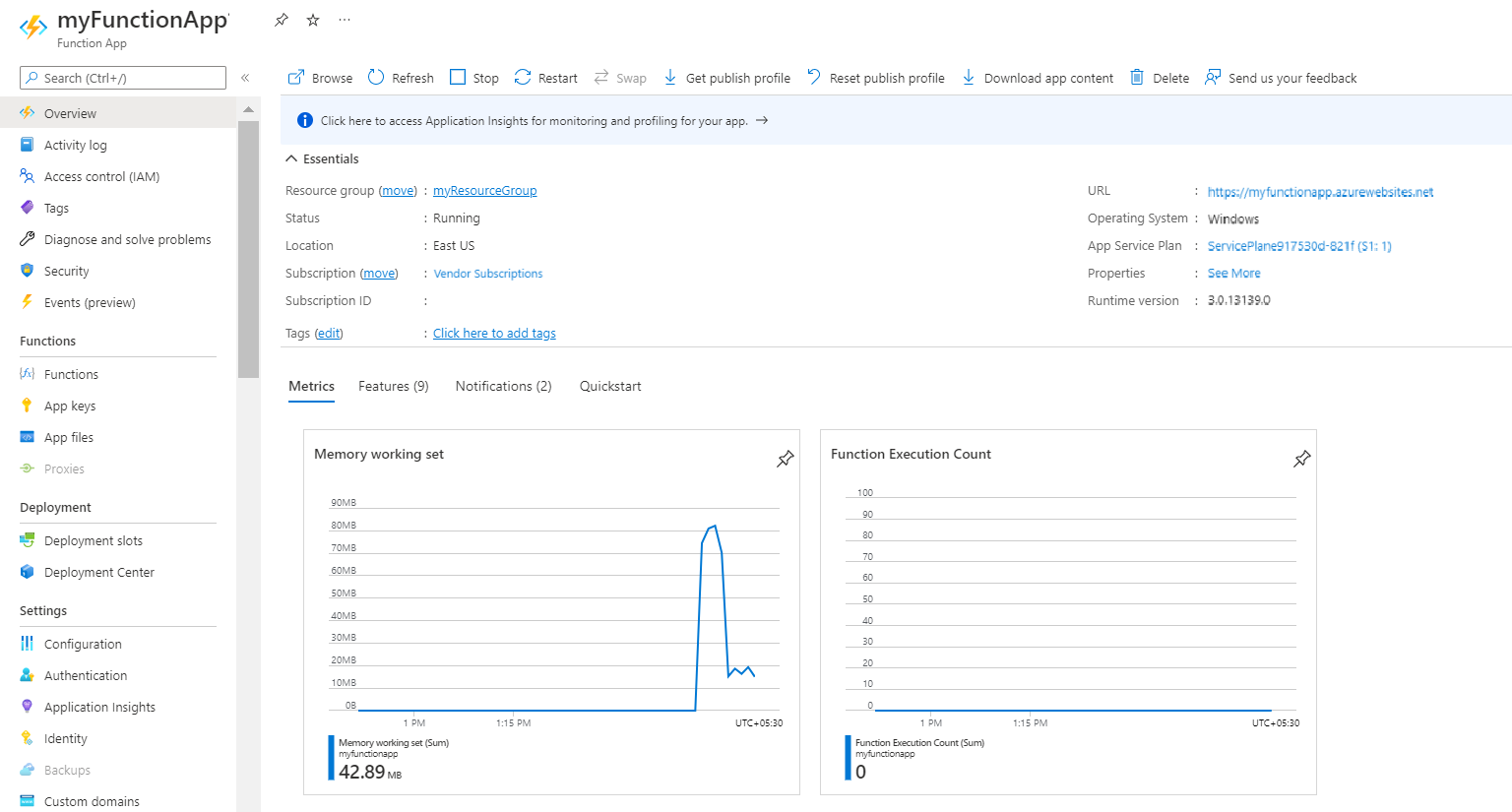
Task: Click the Refresh toolbar icon
Action: [376, 78]
